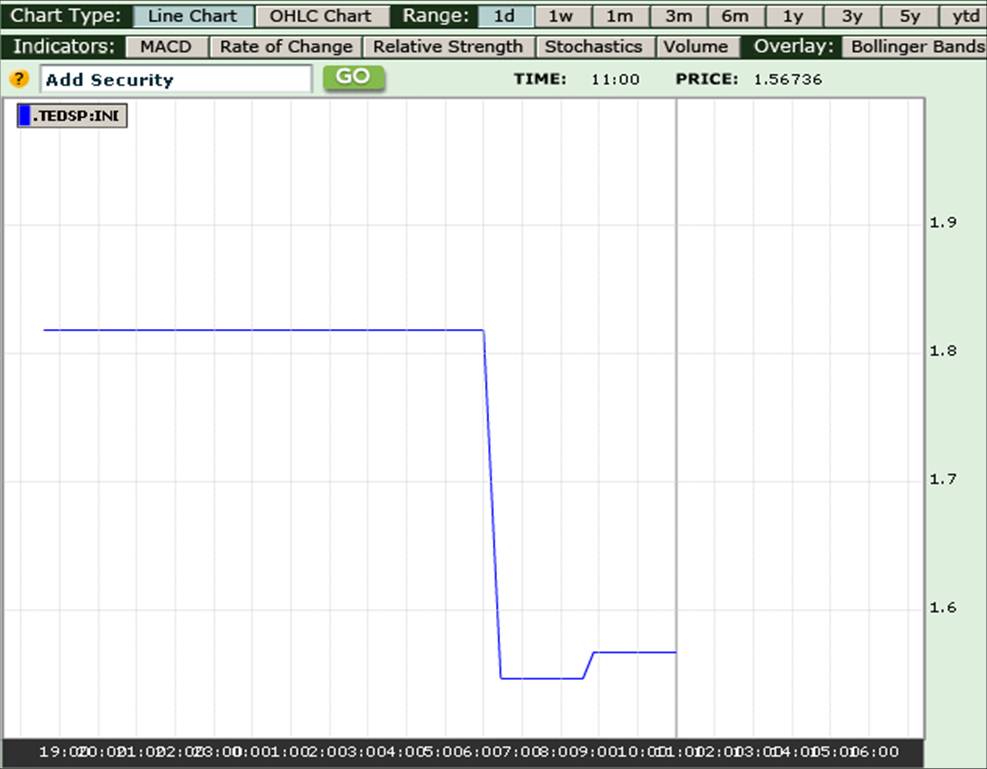Viewport: 987px width, 769px height.
Task: Click the 1.7 price axis label
Action: [x=943, y=479]
